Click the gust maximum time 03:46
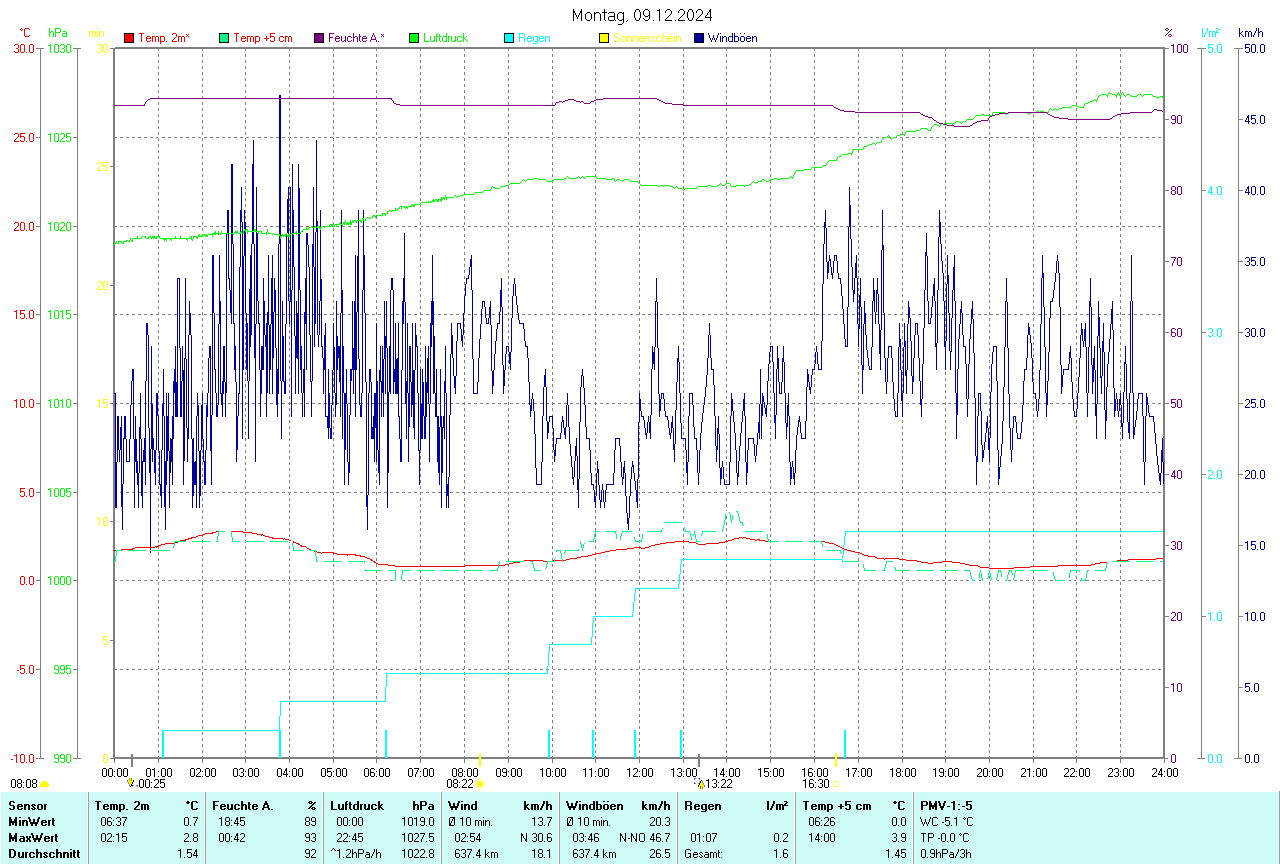This screenshot has height=864, width=1280. [x=585, y=837]
